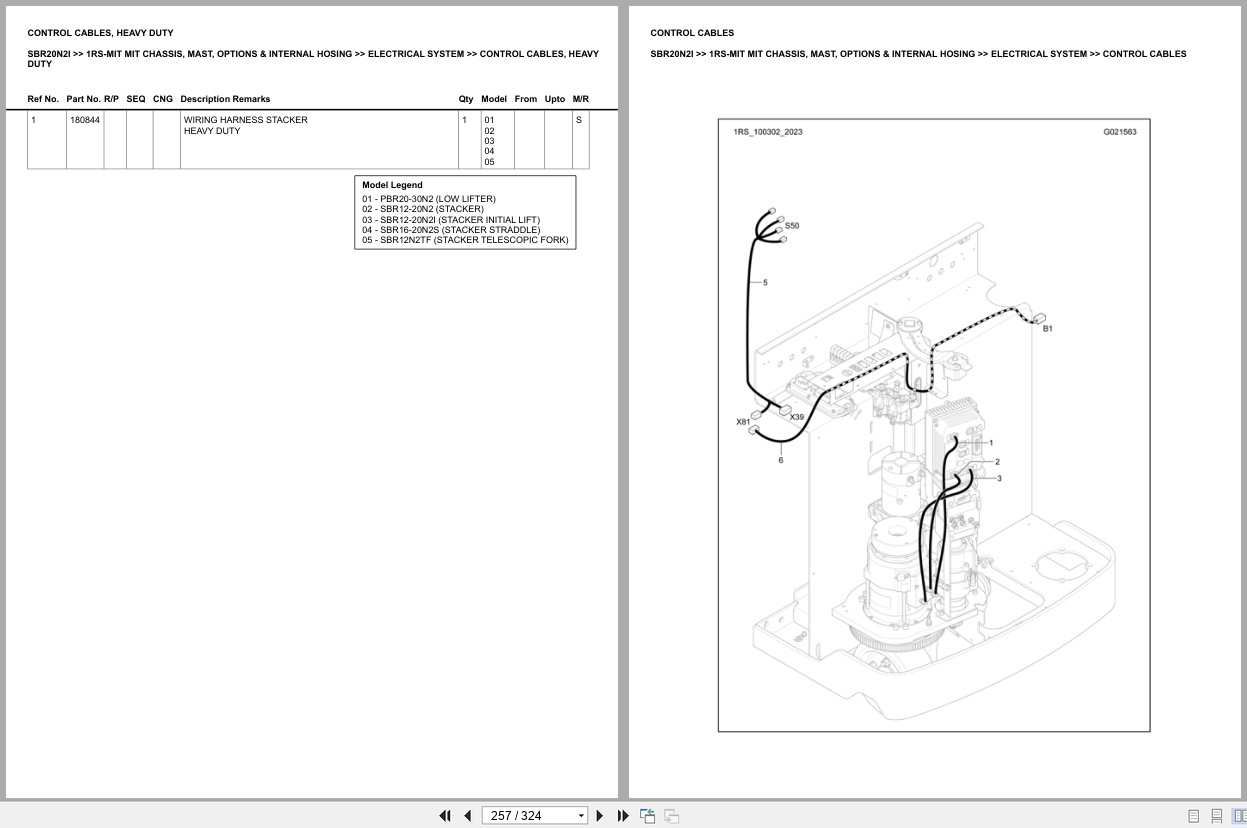The height and width of the screenshot is (828, 1247).
Task: Click part number 180844
Action: [84, 120]
